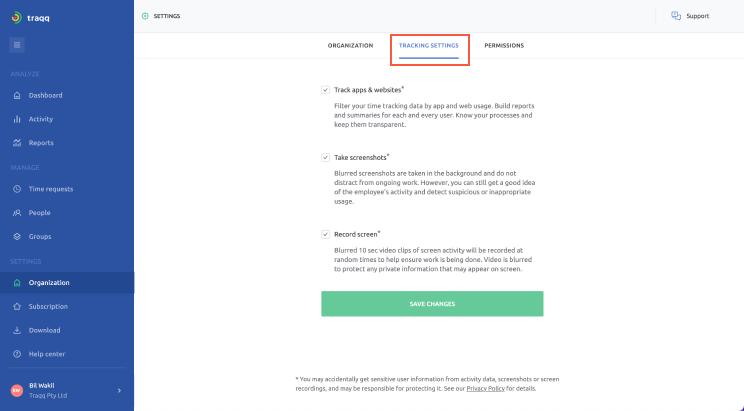Open People via its person icon
The image size is (744, 411).
[x=17, y=213]
